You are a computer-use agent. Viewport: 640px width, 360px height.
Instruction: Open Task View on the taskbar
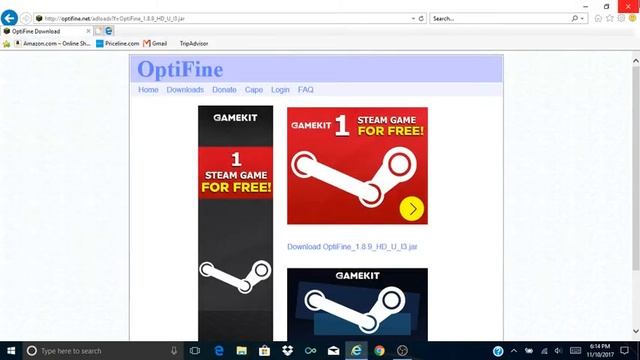coord(195,351)
